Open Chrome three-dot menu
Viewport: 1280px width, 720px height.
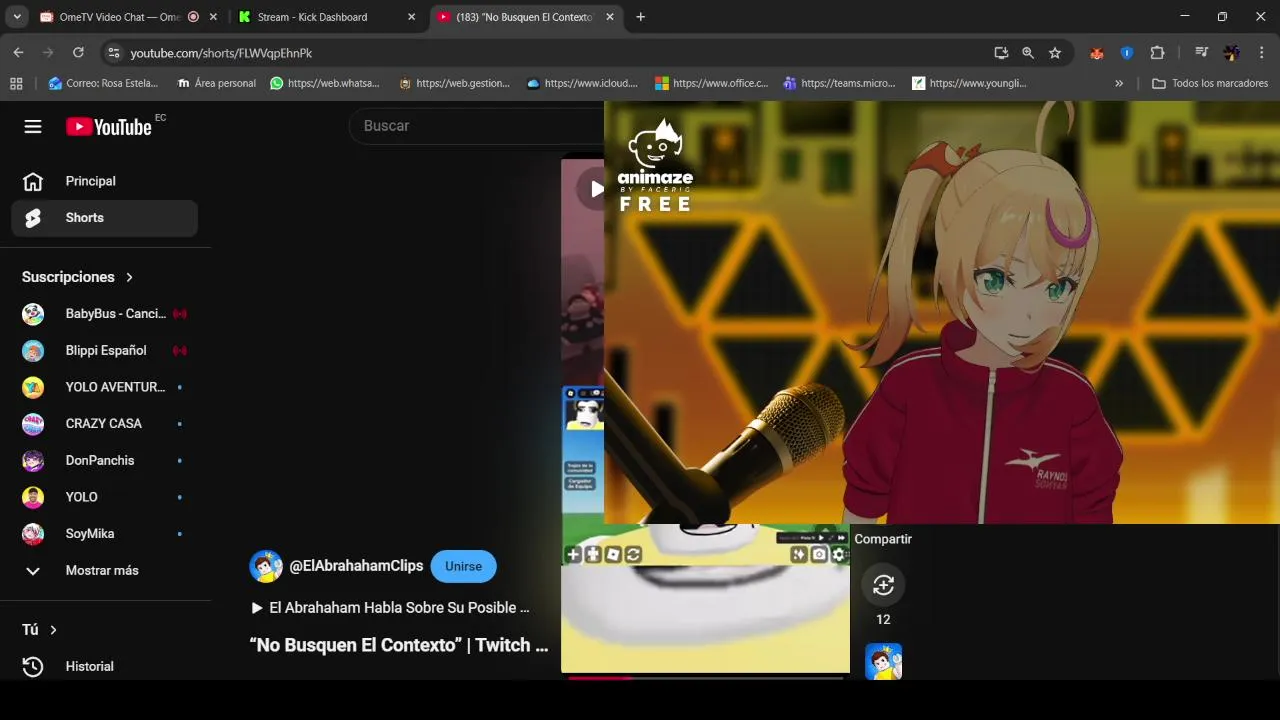[x=1262, y=53]
